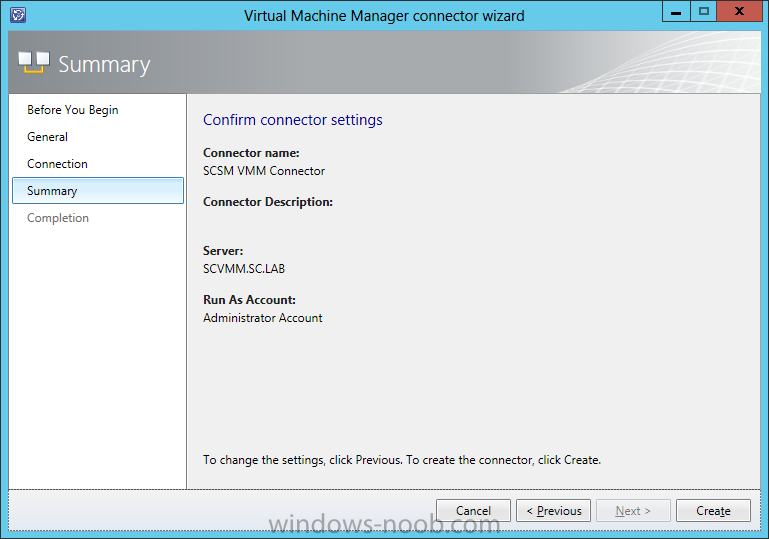Click the 'Confirm connector settings' heading
This screenshot has width=769, height=539.
293,120
